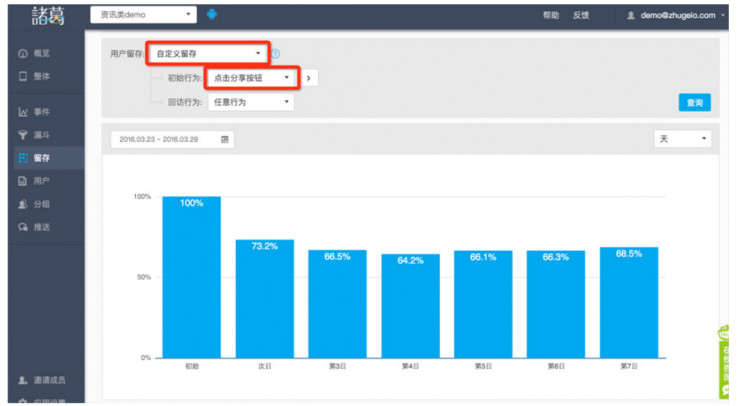The image size is (740, 406).
Task: Open the 事件 events sidebar item
Action: point(40,111)
